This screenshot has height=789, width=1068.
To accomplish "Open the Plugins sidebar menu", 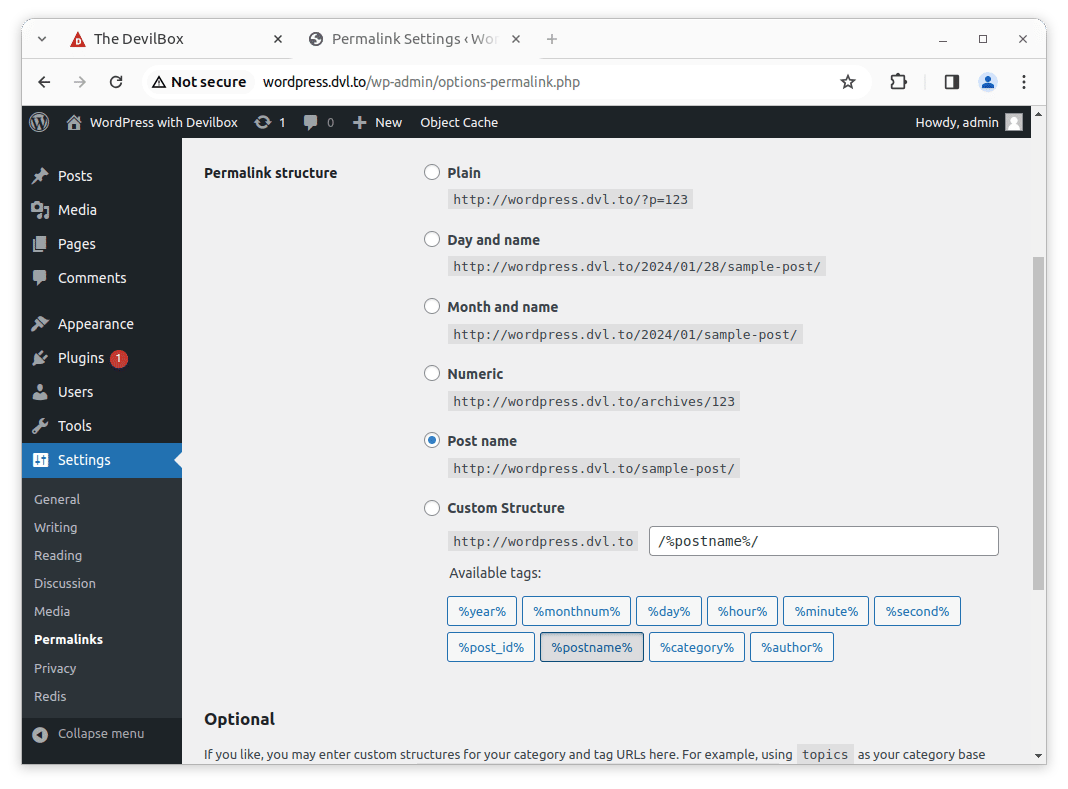I will point(81,358).
